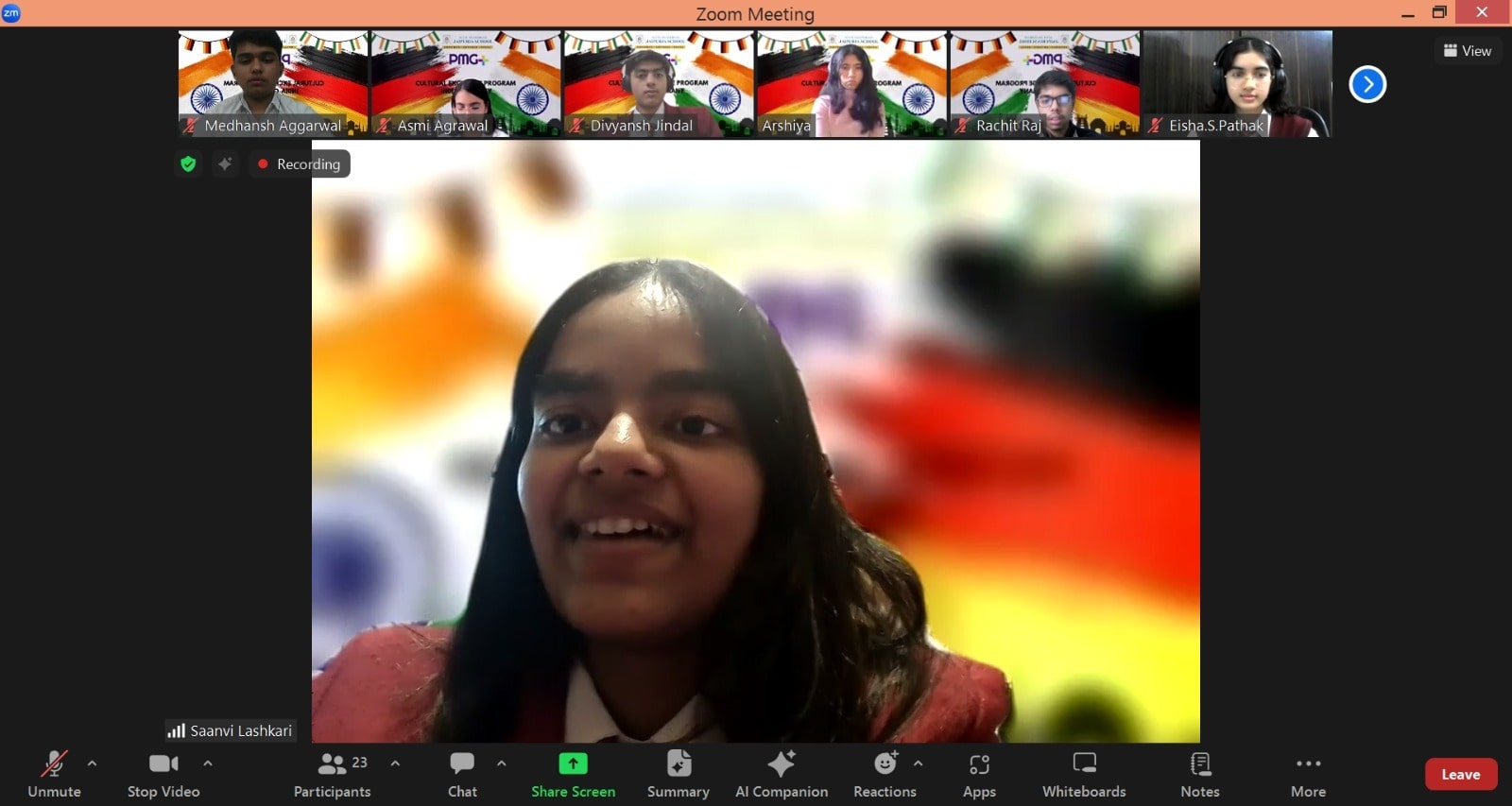The height and width of the screenshot is (806, 1512).
Task: Open the meeting Summary tool
Action: (678, 773)
